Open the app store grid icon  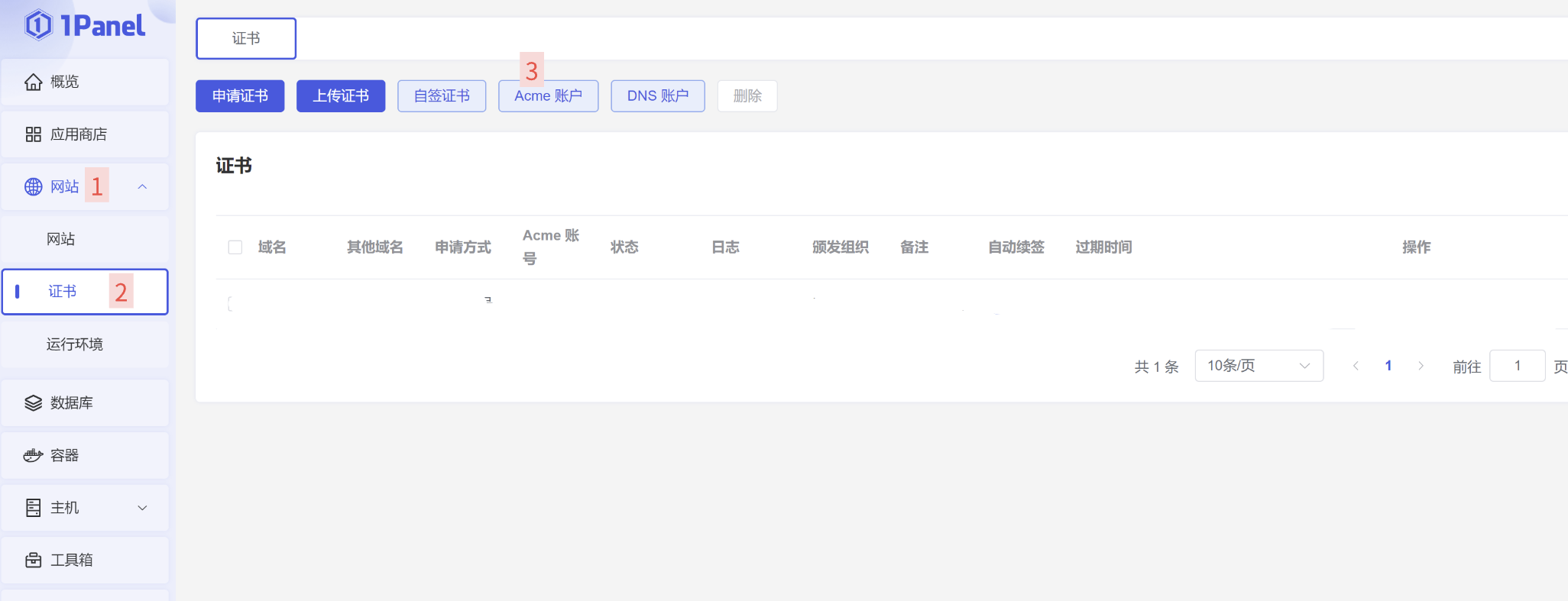pyautogui.click(x=33, y=134)
